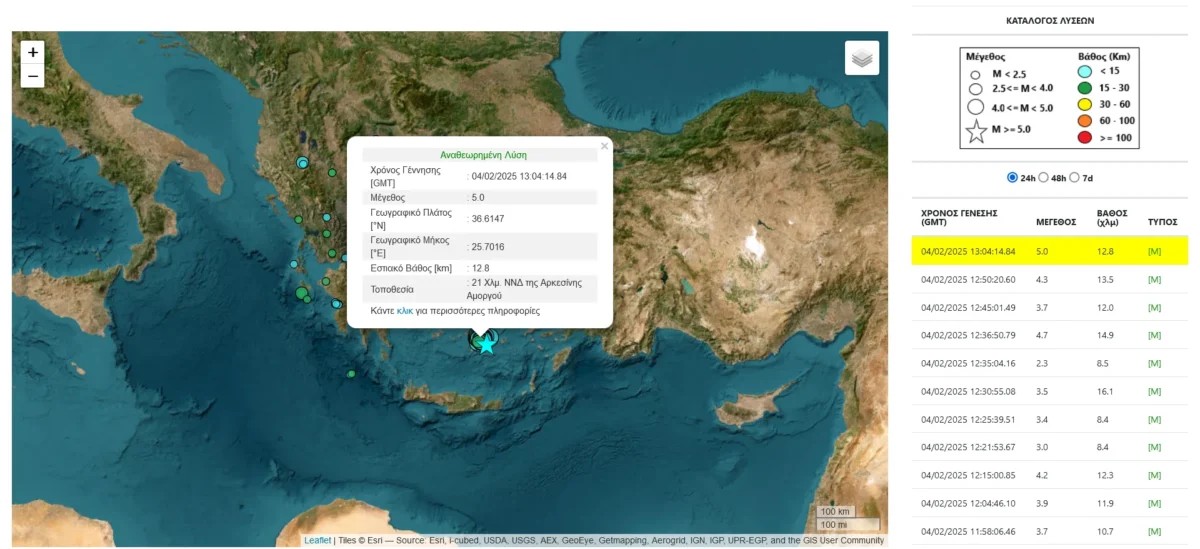Sort by ΧΡΟΝΟΣ ΓΕΝΕΣΗΣ column header
1200x549 pixels.
pyautogui.click(x=960, y=217)
